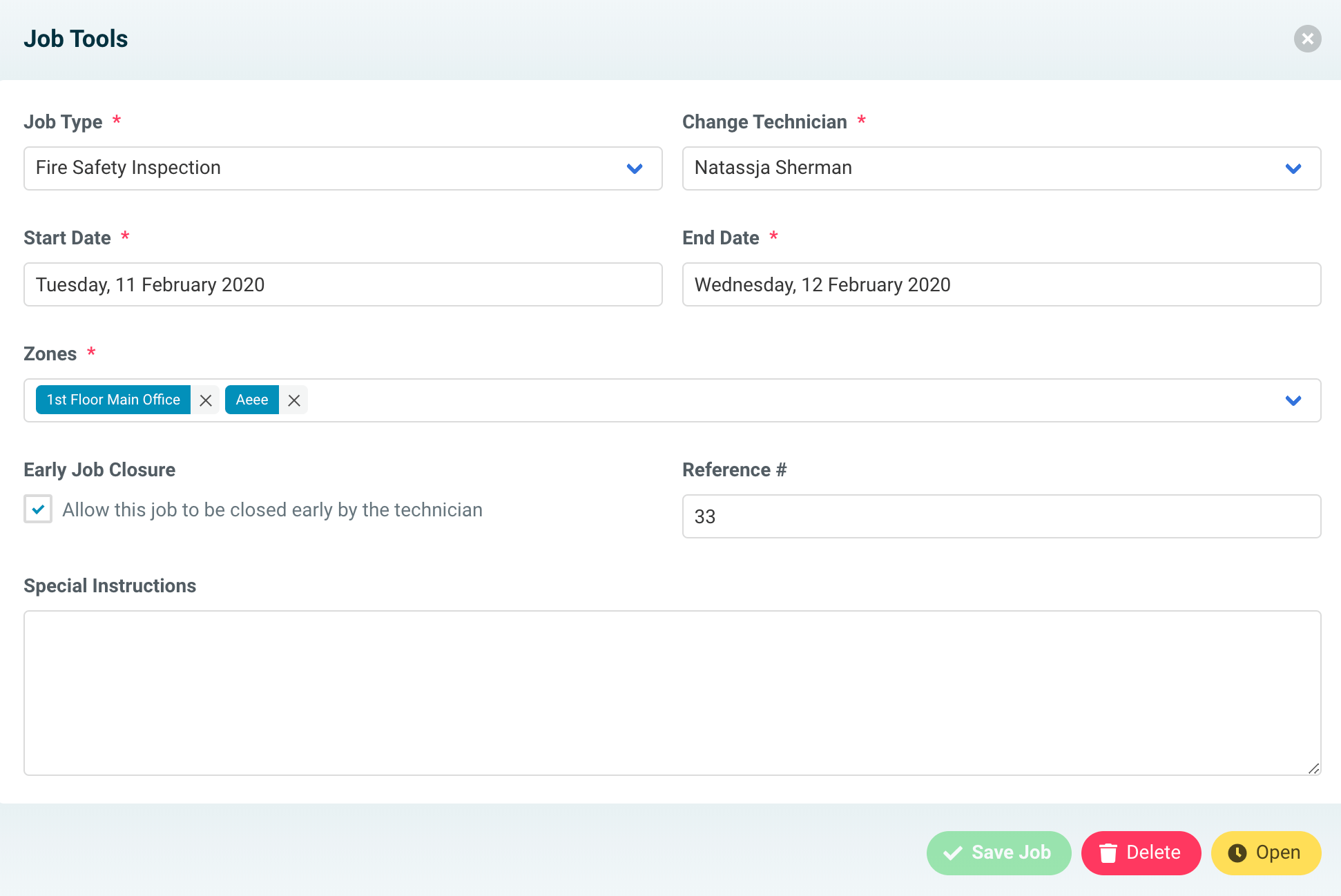This screenshot has height=896, width=1341.
Task: Expand the Zones dropdown chevron
Action: click(x=1293, y=400)
